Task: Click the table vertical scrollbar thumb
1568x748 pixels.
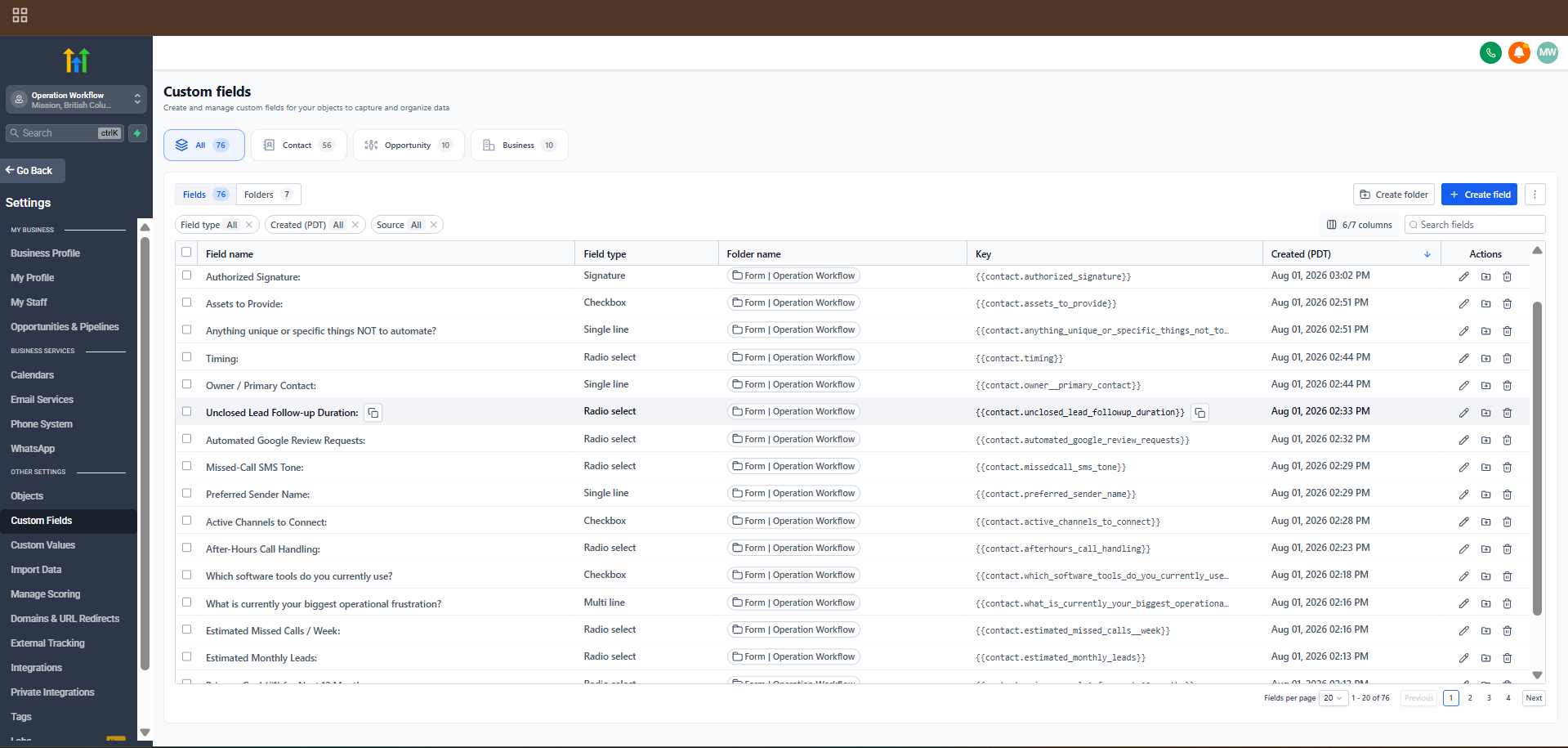Action: click(1537, 458)
